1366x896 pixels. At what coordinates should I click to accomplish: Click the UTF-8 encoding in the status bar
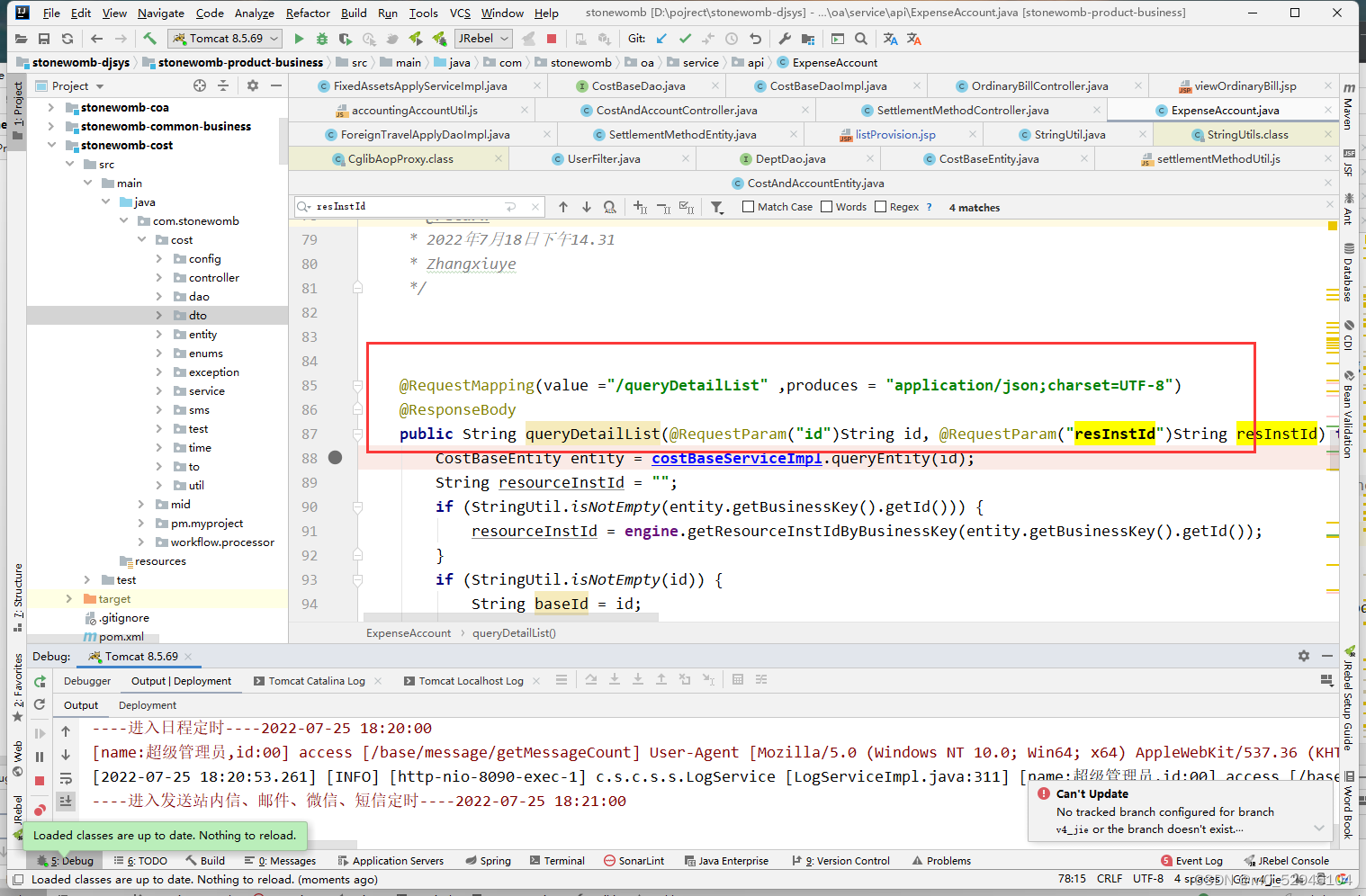(x=1147, y=879)
